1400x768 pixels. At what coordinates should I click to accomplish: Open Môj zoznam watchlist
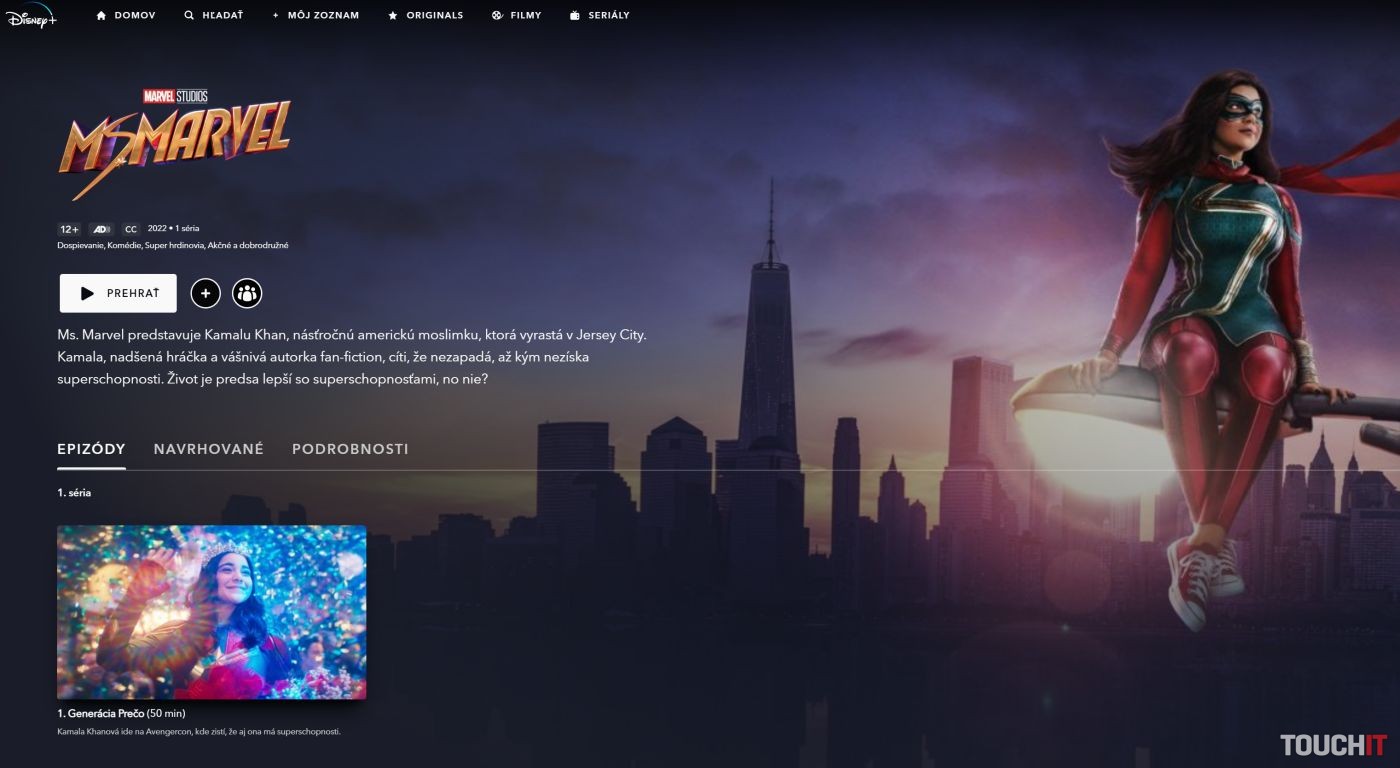pos(315,16)
